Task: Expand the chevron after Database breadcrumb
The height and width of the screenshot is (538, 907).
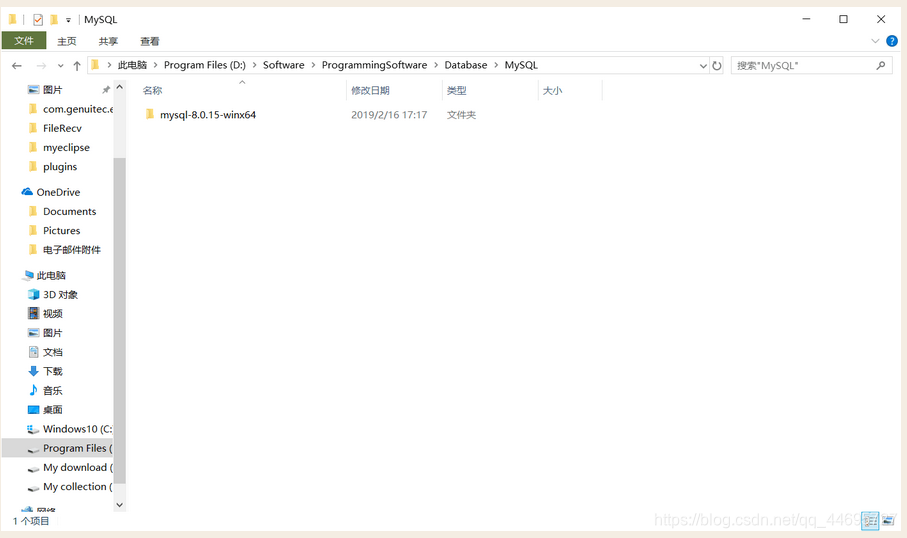Action: pos(496,65)
